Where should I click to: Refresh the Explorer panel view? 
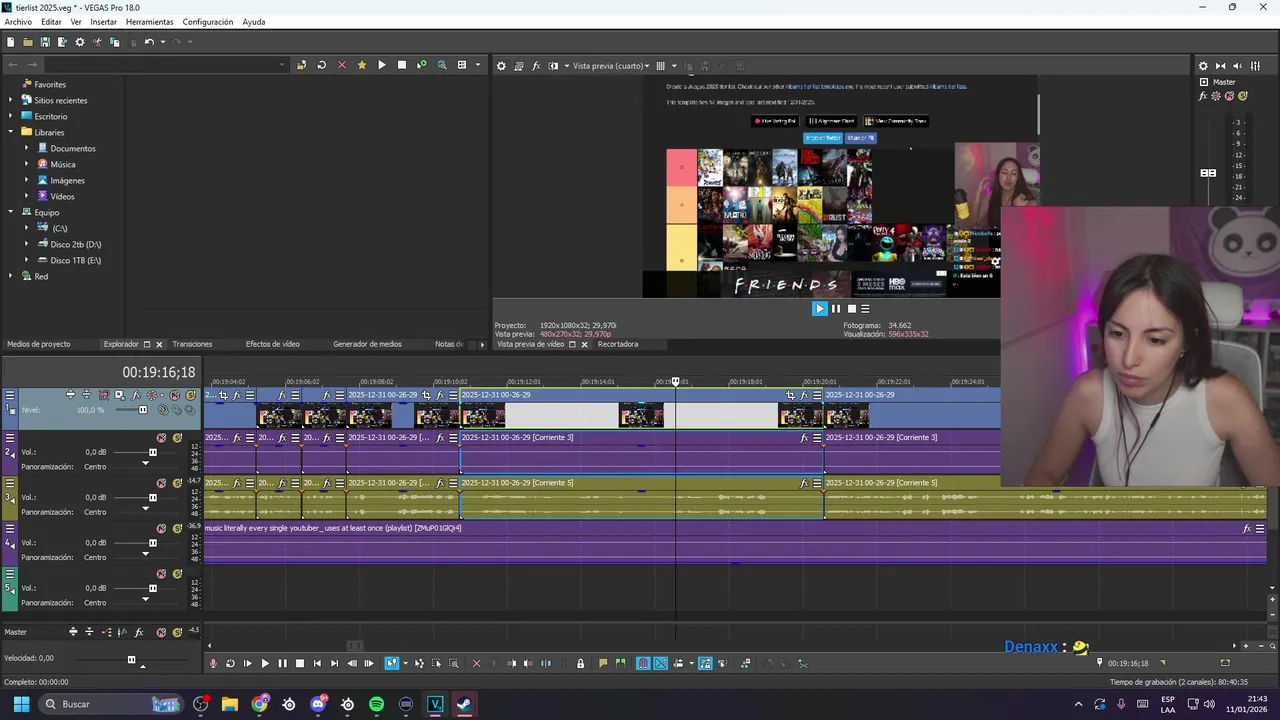pos(321,65)
